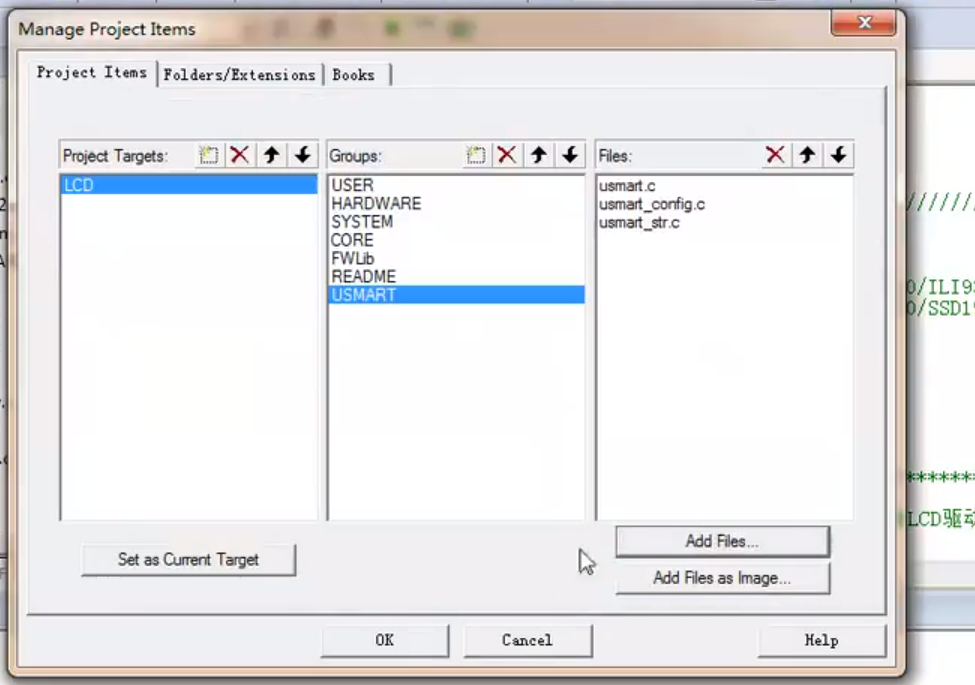Delete selected target in Project Targets
The image size is (975, 685).
(240, 155)
